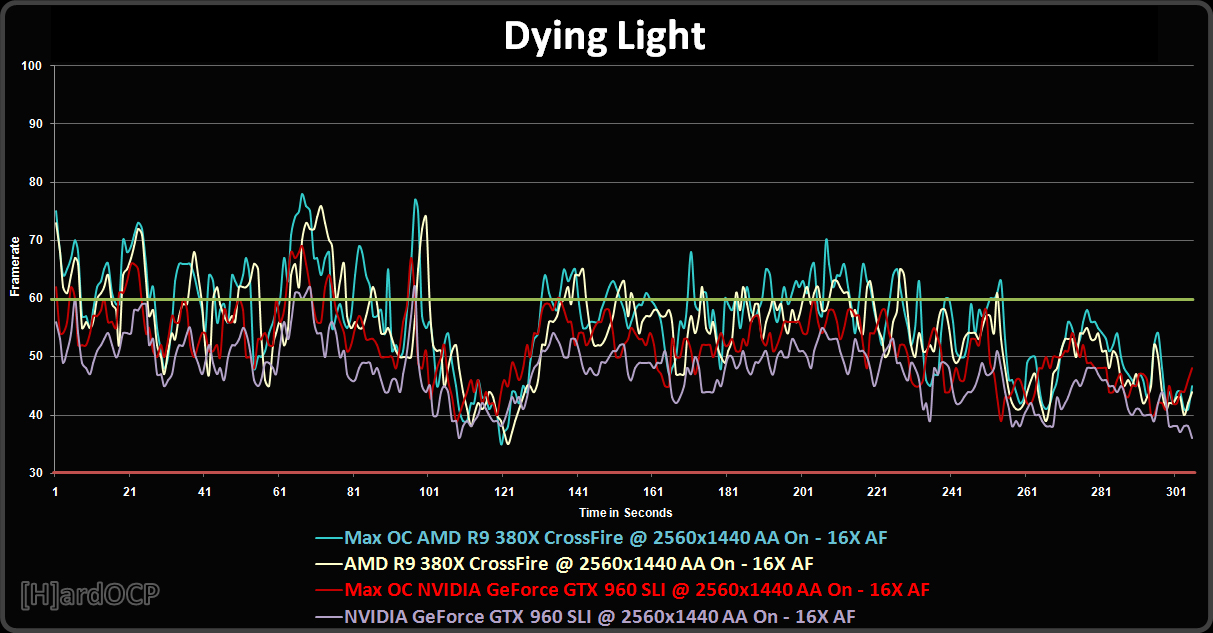The width and height of the screenshot is (1213, 633).
Task: Click the y-axis value 30
Action: pyautogui.click(x=34, y=472)
